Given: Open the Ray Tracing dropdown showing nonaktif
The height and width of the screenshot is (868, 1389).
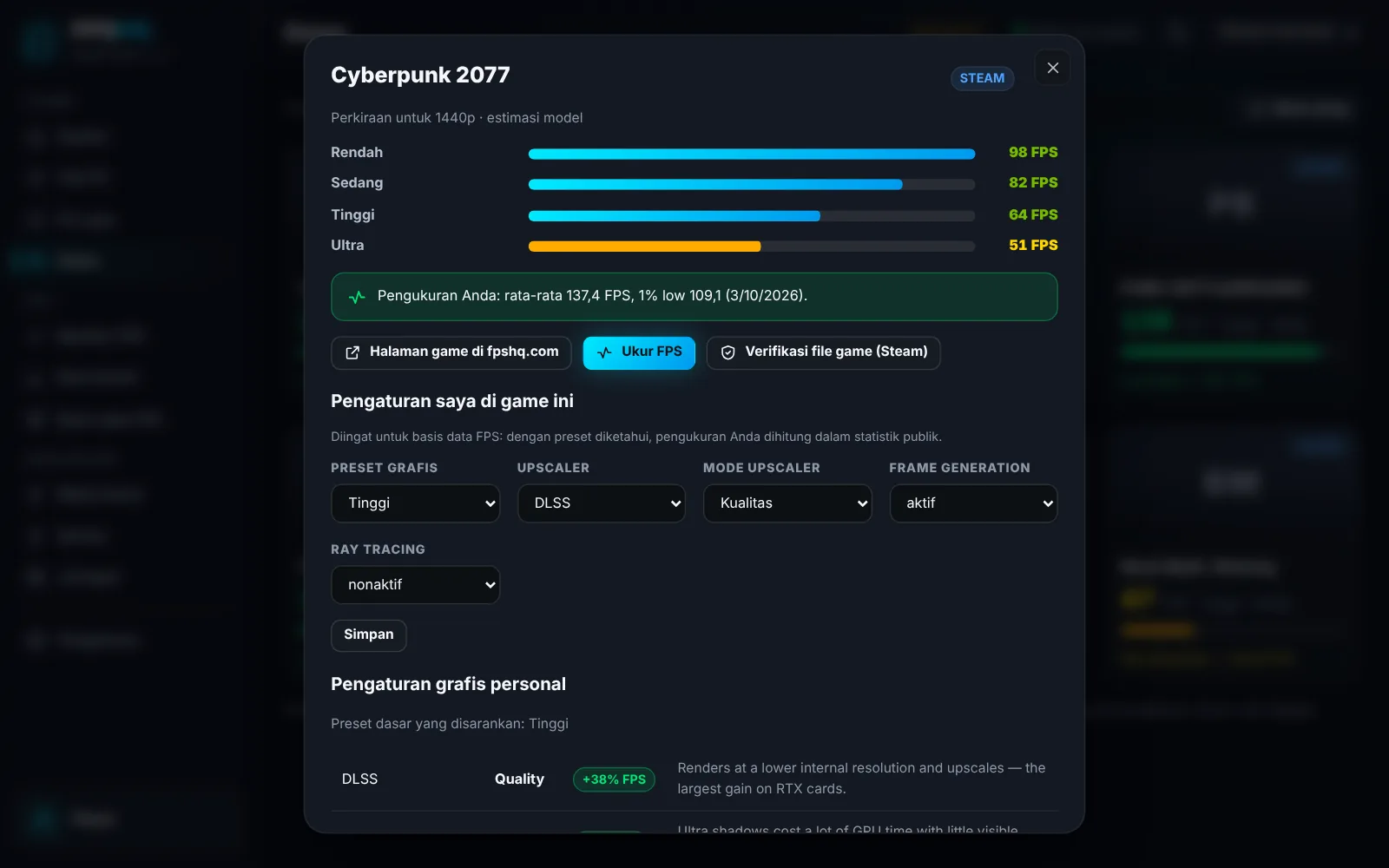Looking at the screenshot, I should pyautogui.click(x=416, y=585).
